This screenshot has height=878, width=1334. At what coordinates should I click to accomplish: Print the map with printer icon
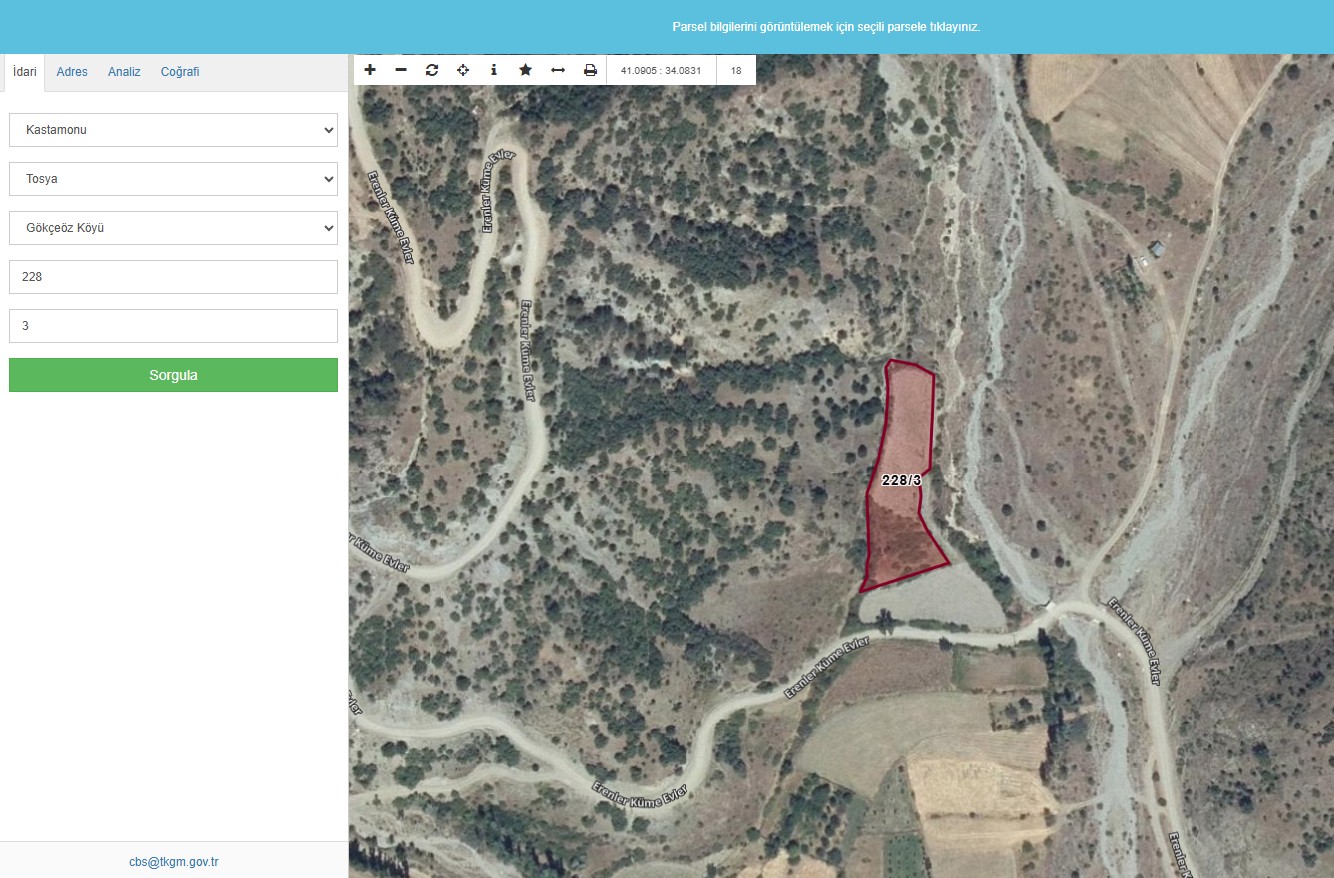pos(590,70)
